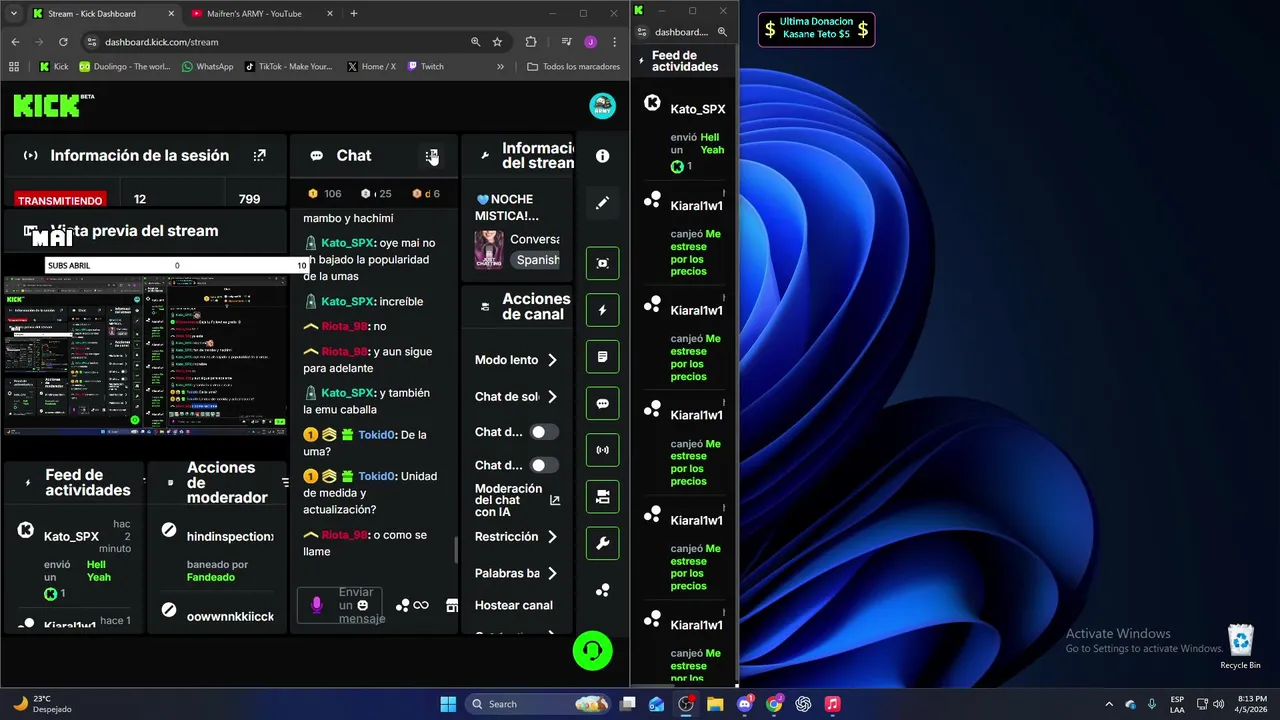Click the chat bubble icon in sidebar

tap(602, 404)
